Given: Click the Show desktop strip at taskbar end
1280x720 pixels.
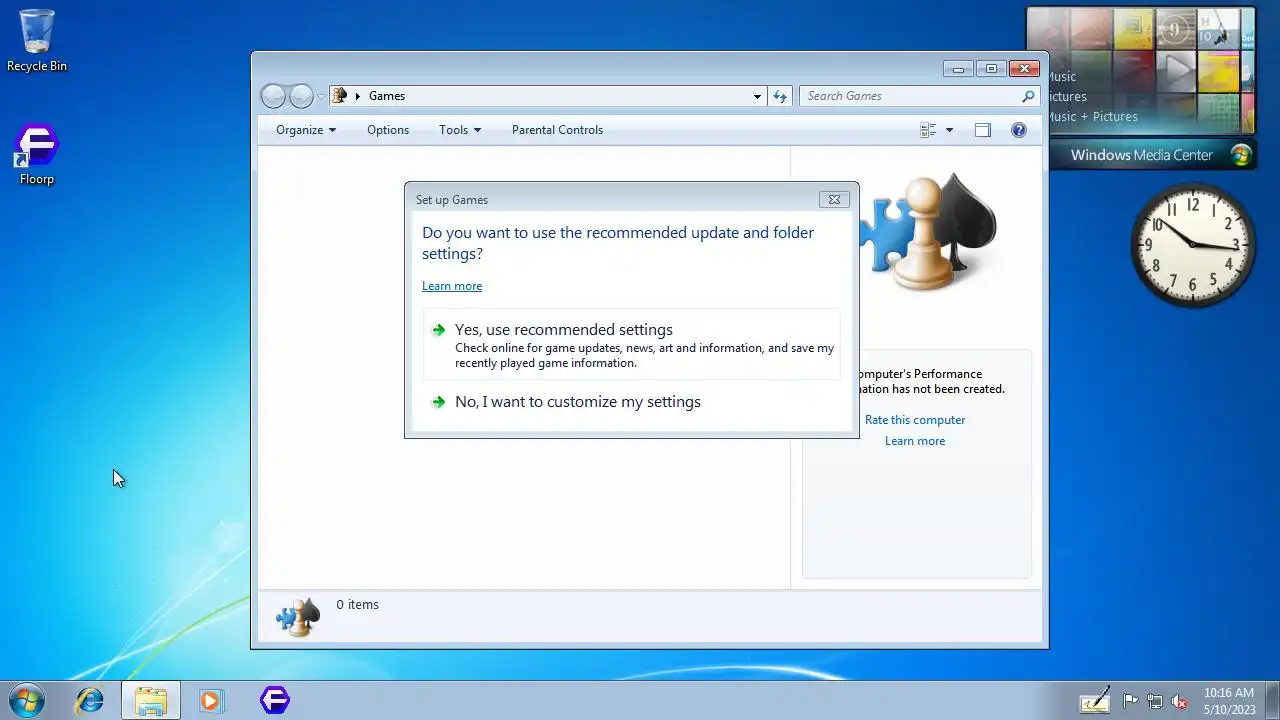Looking at the screenshot, I should click(1273, 700).
